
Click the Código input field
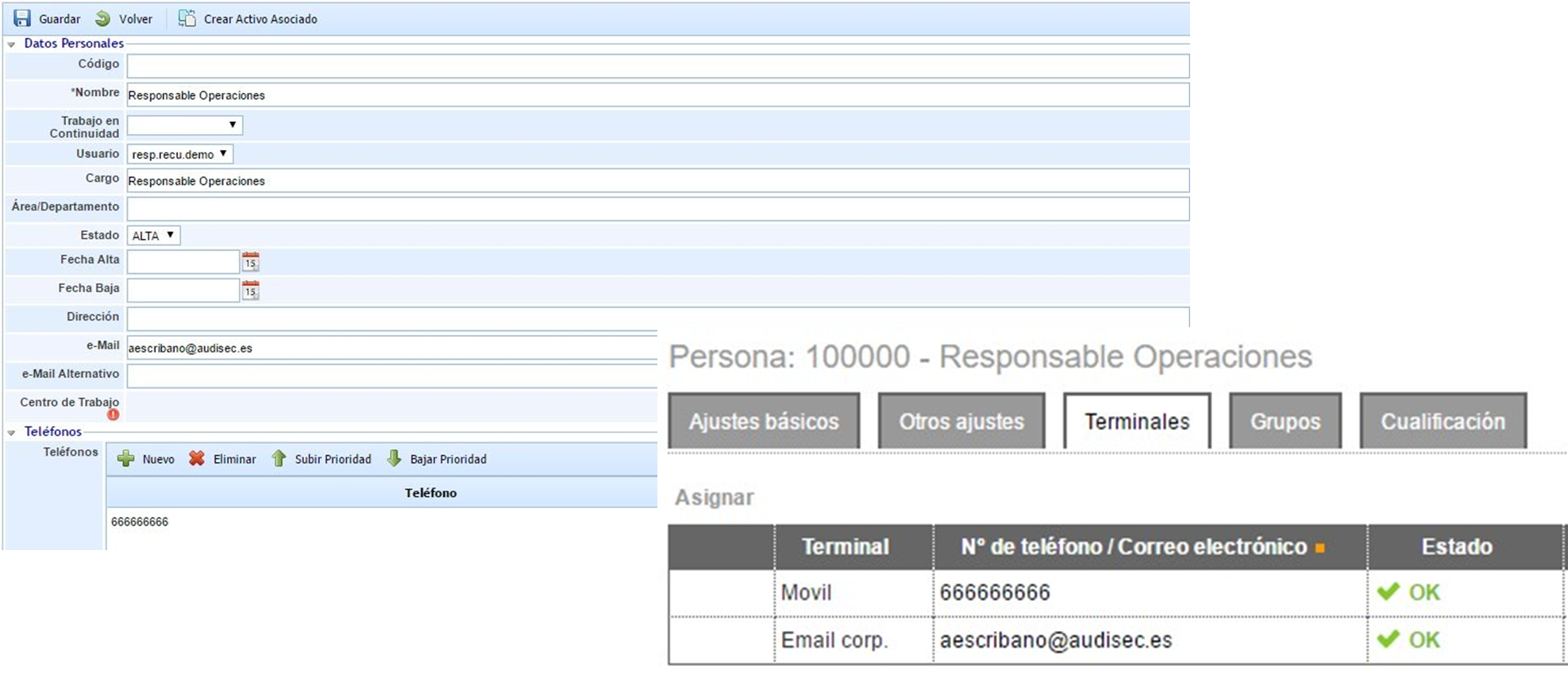coord(657,66)
